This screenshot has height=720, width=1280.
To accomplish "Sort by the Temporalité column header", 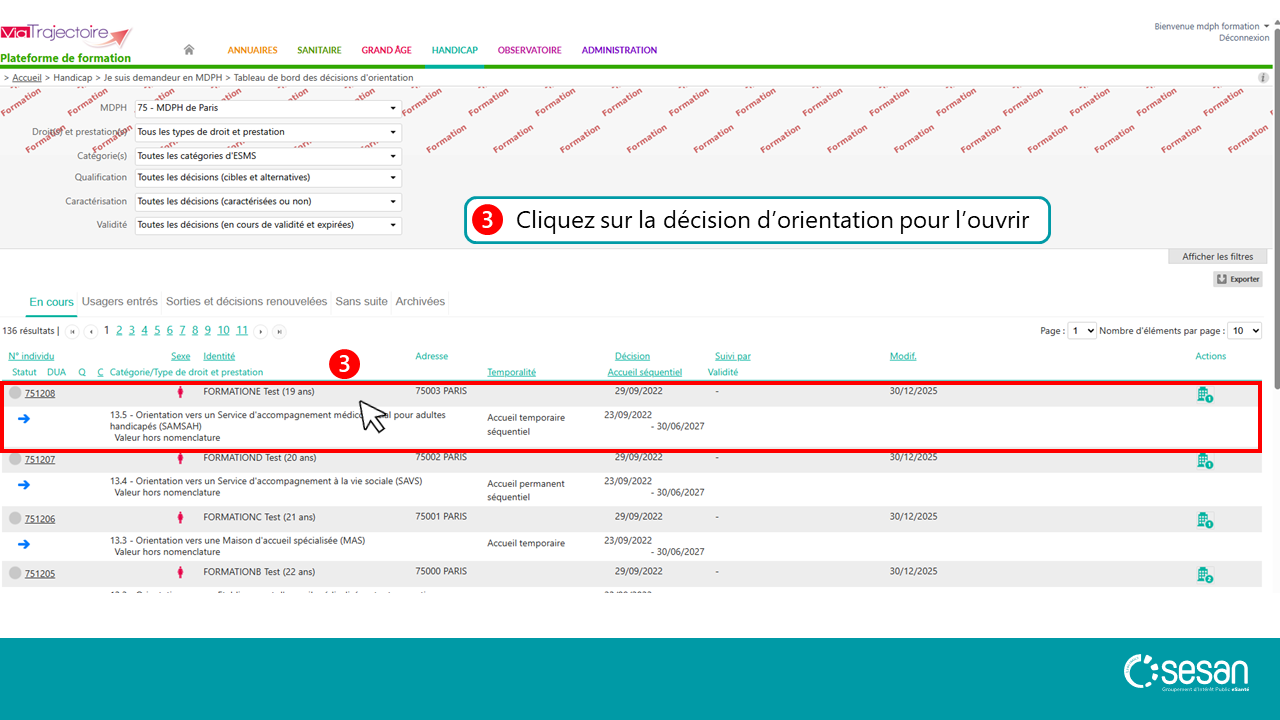I will [x=511, y=372].
